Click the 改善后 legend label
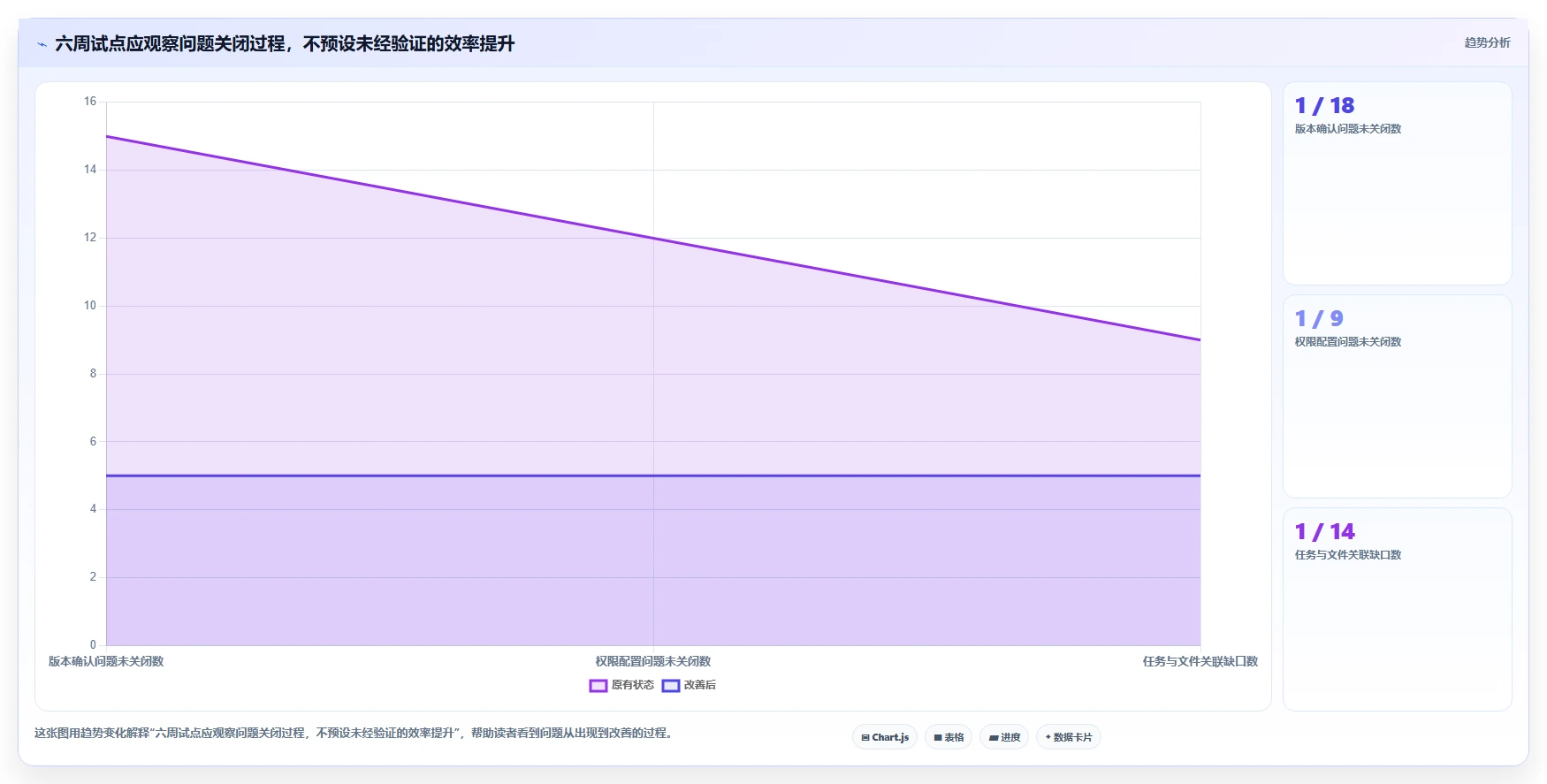The image size is (1547, 784). (x=700, y=685)
